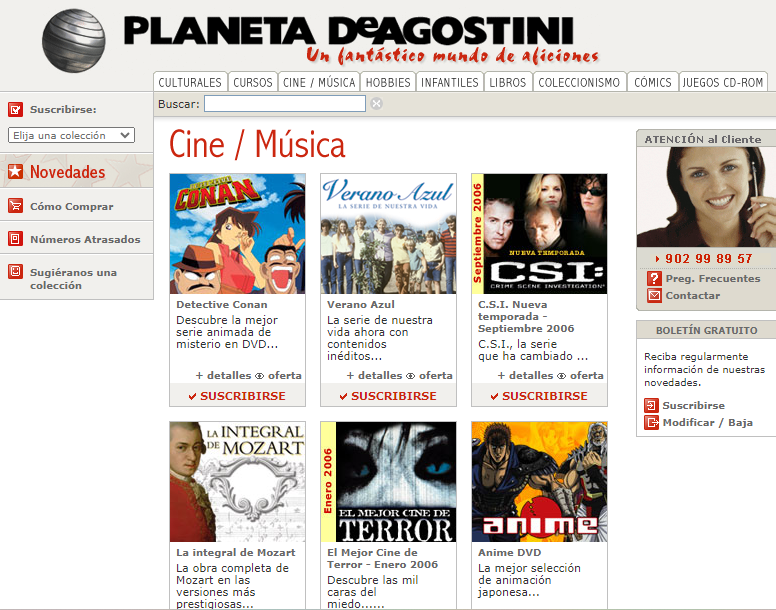The height and width of the screenshot is (610, 776).
Task: Click the question mark icon for Preg. Frecuentes
Action: coord(654,279)
